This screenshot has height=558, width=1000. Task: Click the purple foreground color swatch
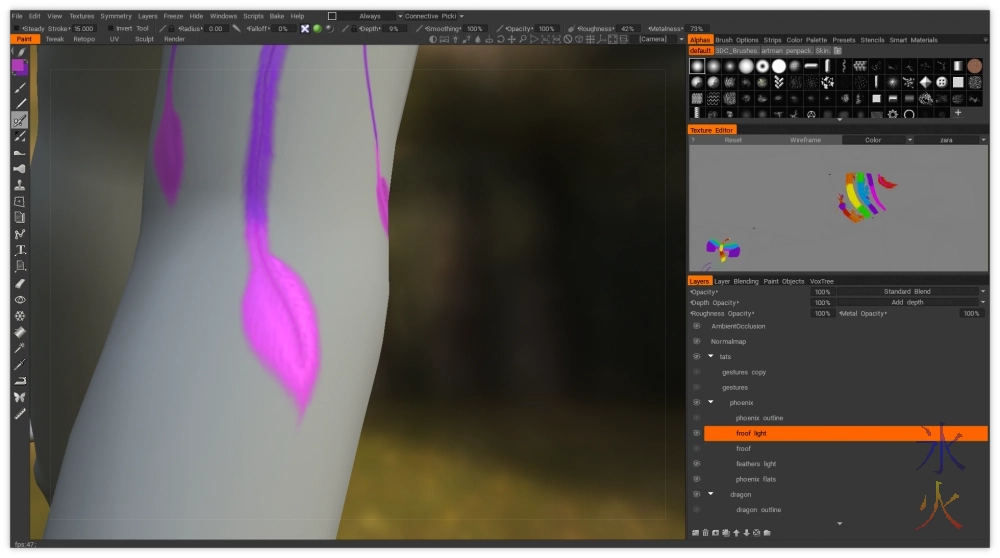pos(20,67)
